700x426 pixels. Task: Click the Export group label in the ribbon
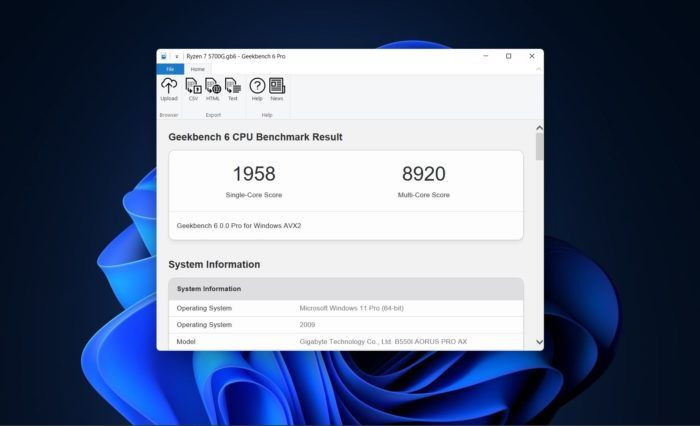point(213,115)
